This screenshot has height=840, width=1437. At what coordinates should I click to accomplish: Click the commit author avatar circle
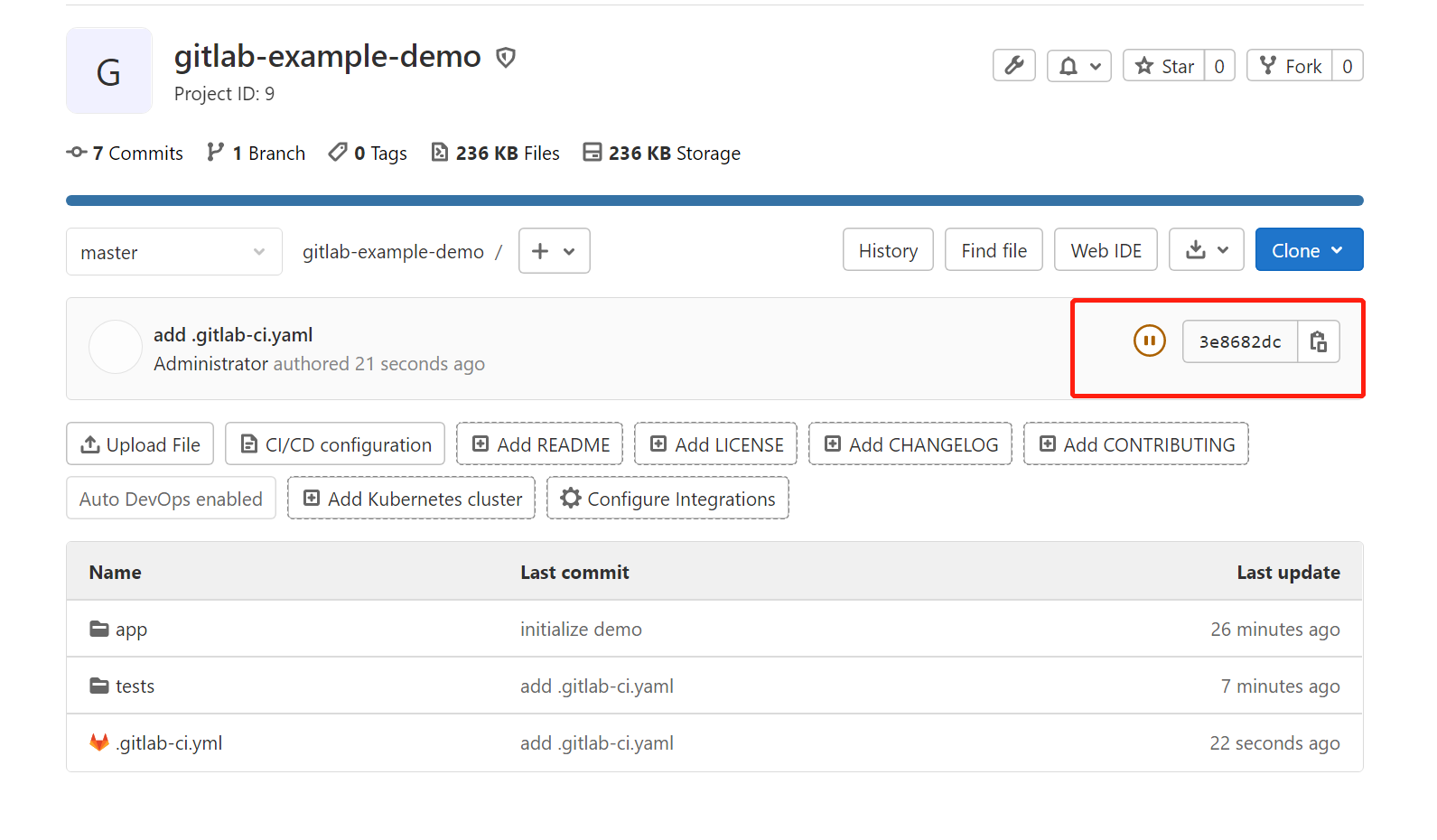pyautogui.click(x=116, y=347)
